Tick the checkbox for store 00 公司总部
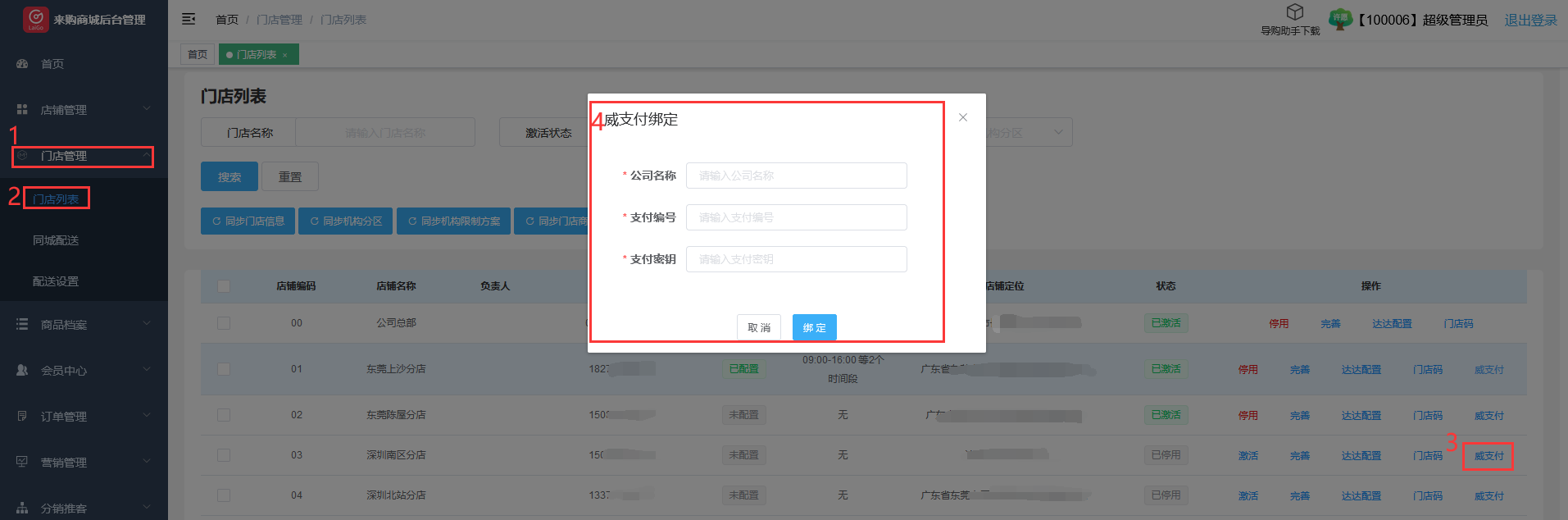The height and width of the screenshot is (520, 1568). pyautogui.click(x=224, y=323)
